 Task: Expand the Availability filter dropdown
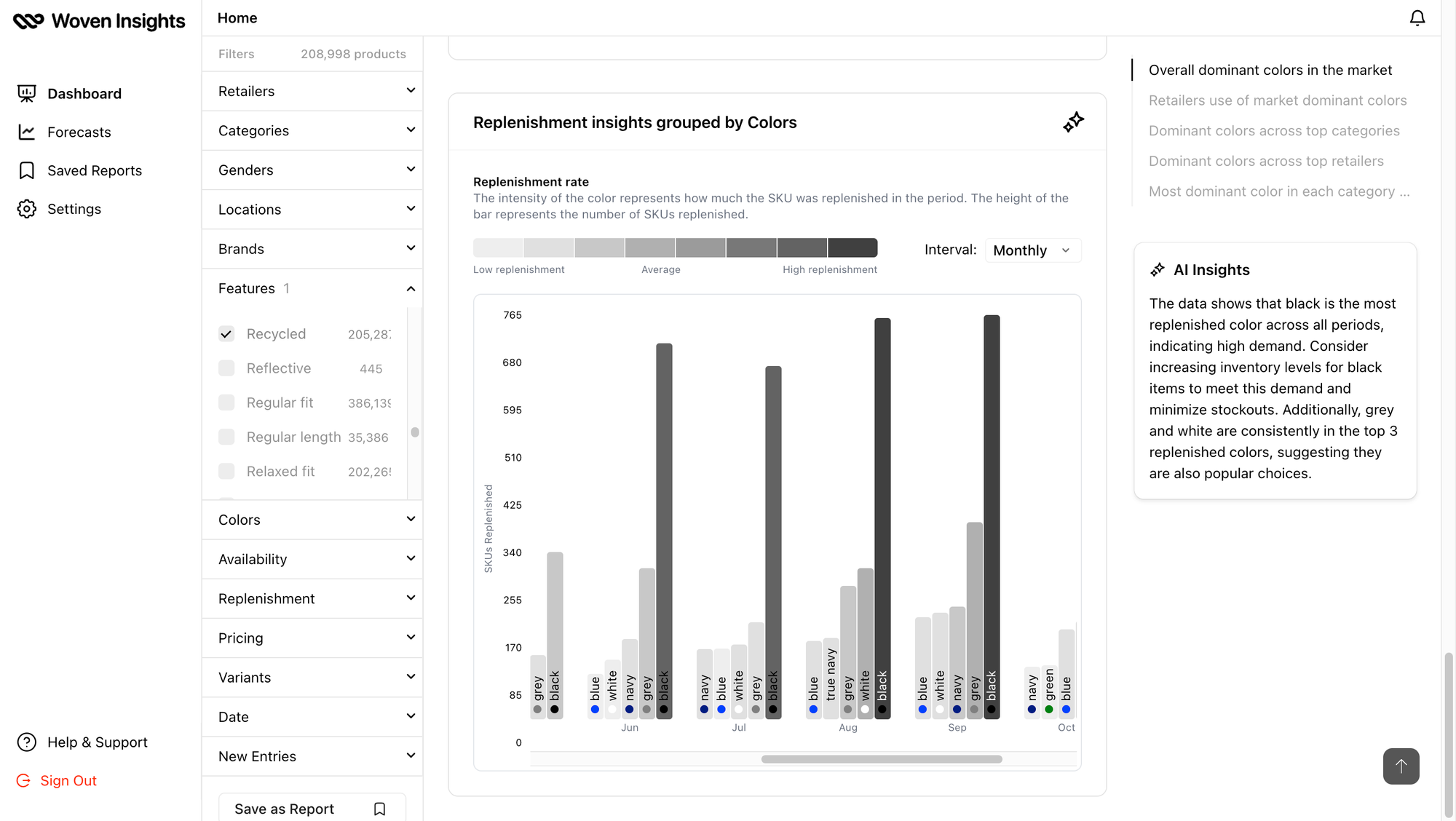[312, 559]
